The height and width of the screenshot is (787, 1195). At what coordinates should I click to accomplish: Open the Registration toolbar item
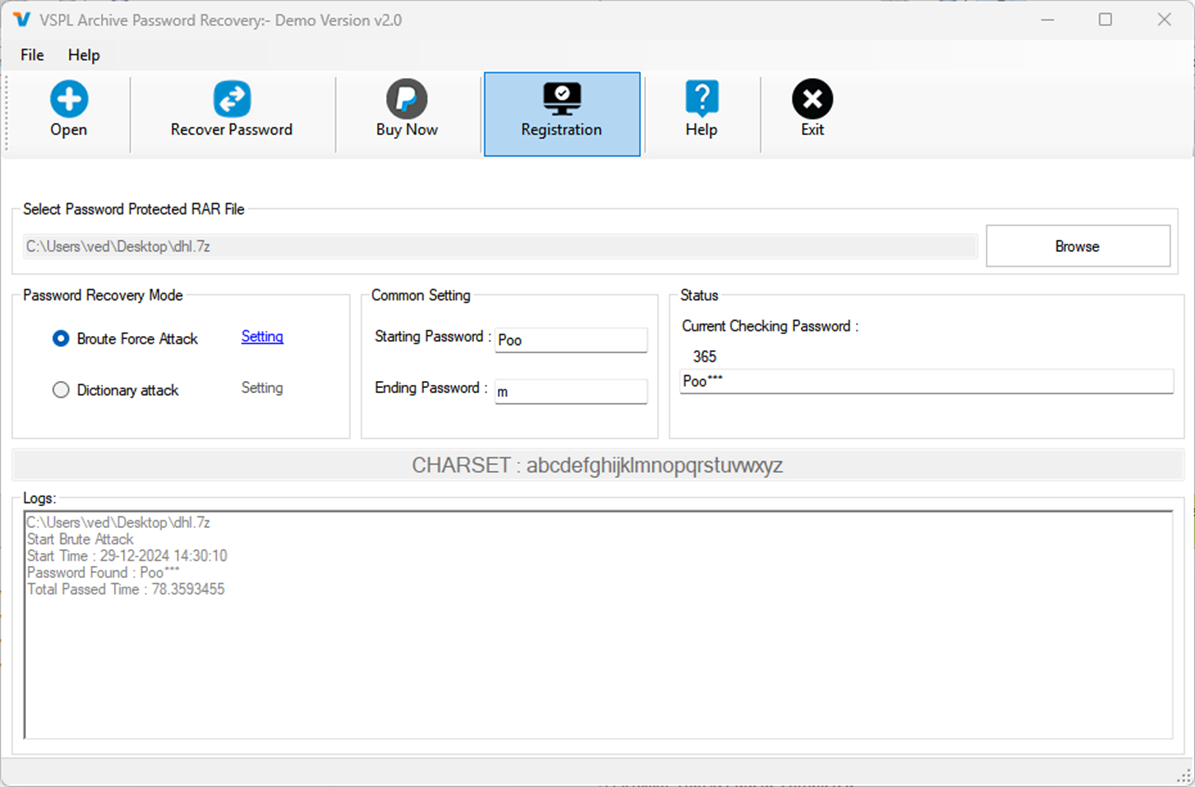coord(562,114)
